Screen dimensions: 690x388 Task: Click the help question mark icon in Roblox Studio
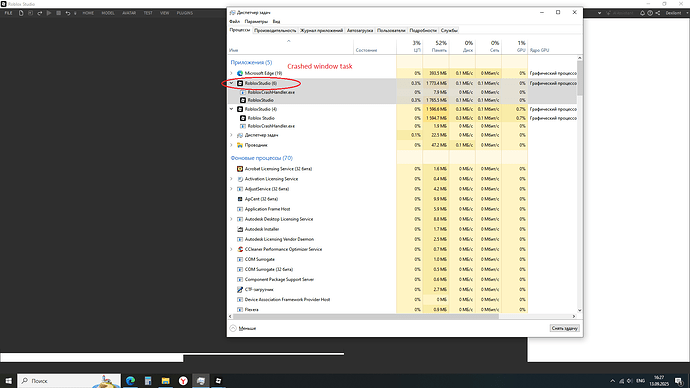coord(650,13)
